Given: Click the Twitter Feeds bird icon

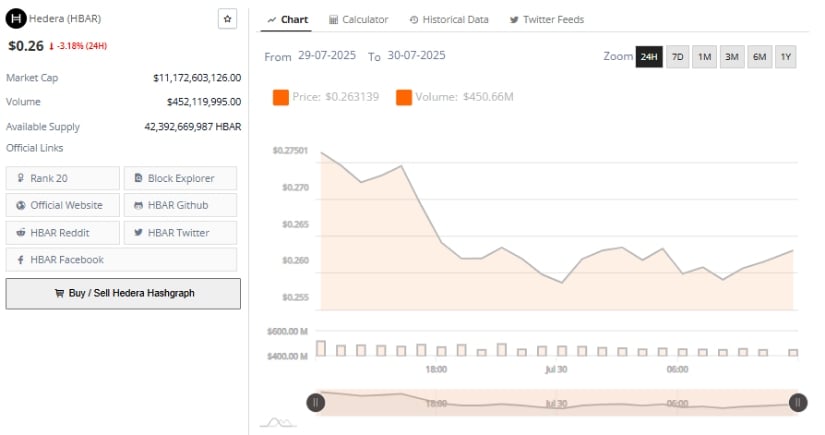Looking at the screenshot, I should pos(514,20).
